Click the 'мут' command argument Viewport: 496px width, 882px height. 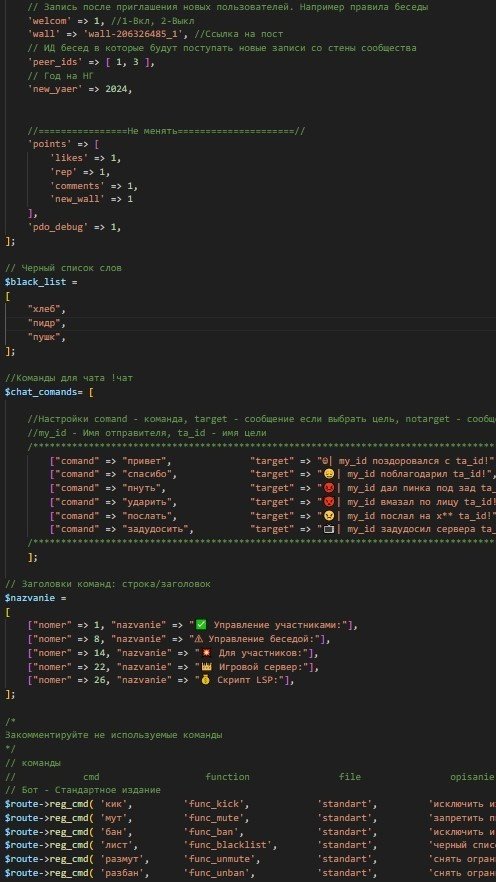pyautogui.click(x=116, y=818)
